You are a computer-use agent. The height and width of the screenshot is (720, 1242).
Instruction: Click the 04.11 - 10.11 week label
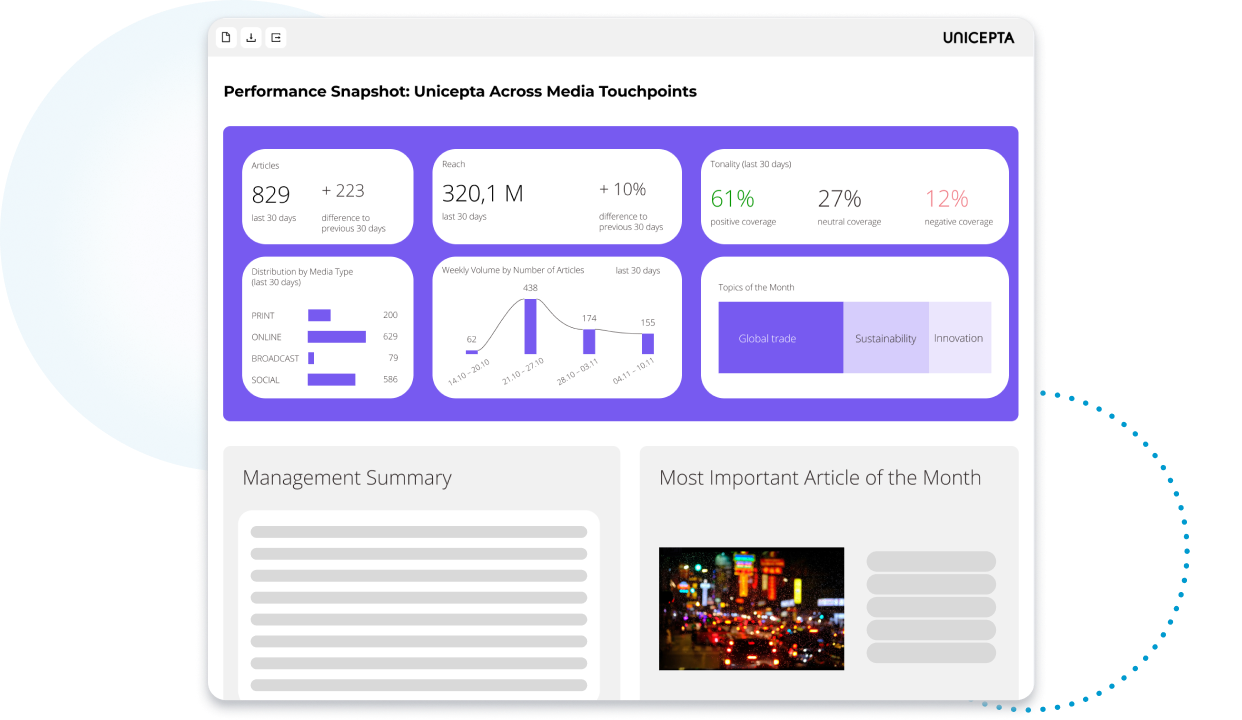634,371
